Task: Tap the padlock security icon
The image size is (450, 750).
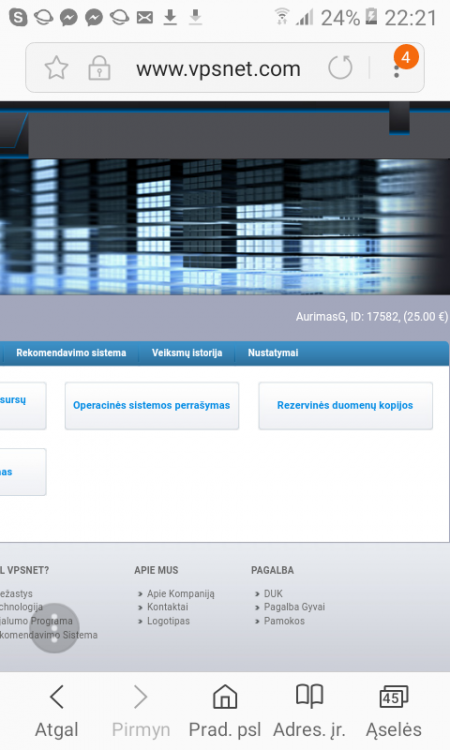Action: tap(99, 68)
